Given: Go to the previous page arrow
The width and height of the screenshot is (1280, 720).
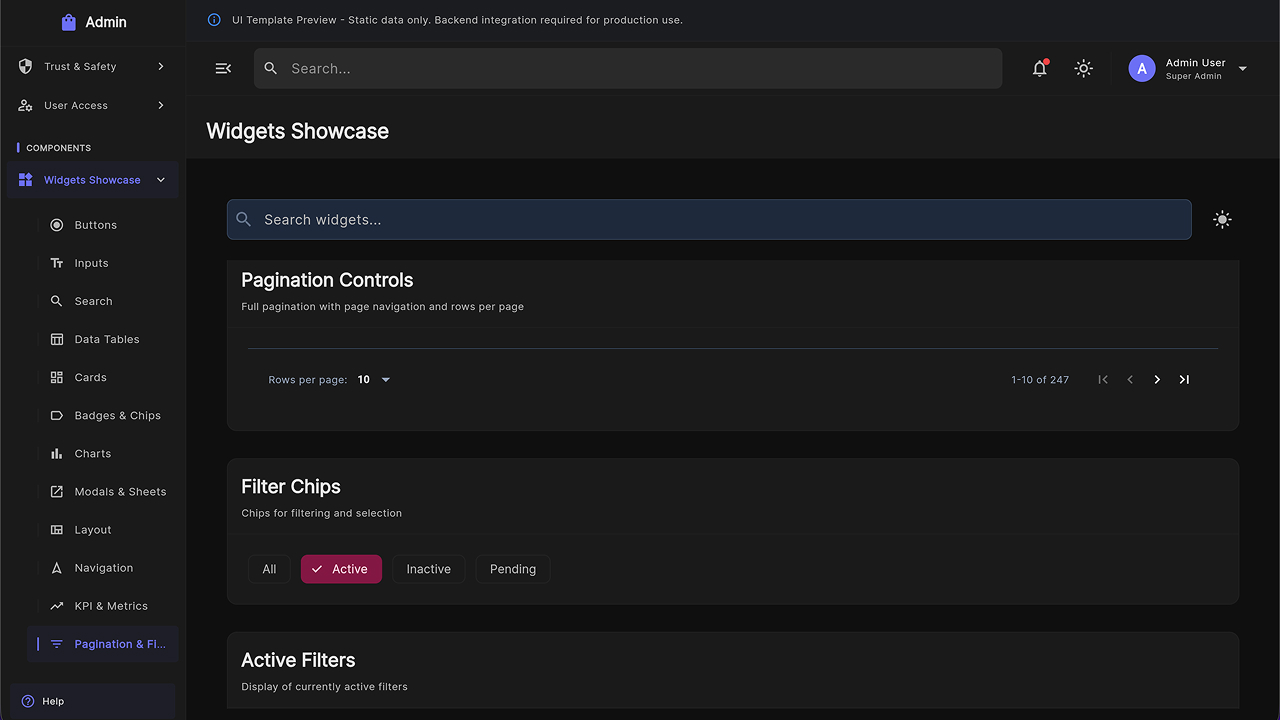Looking at the screenshot, I should coord(1130,380).
